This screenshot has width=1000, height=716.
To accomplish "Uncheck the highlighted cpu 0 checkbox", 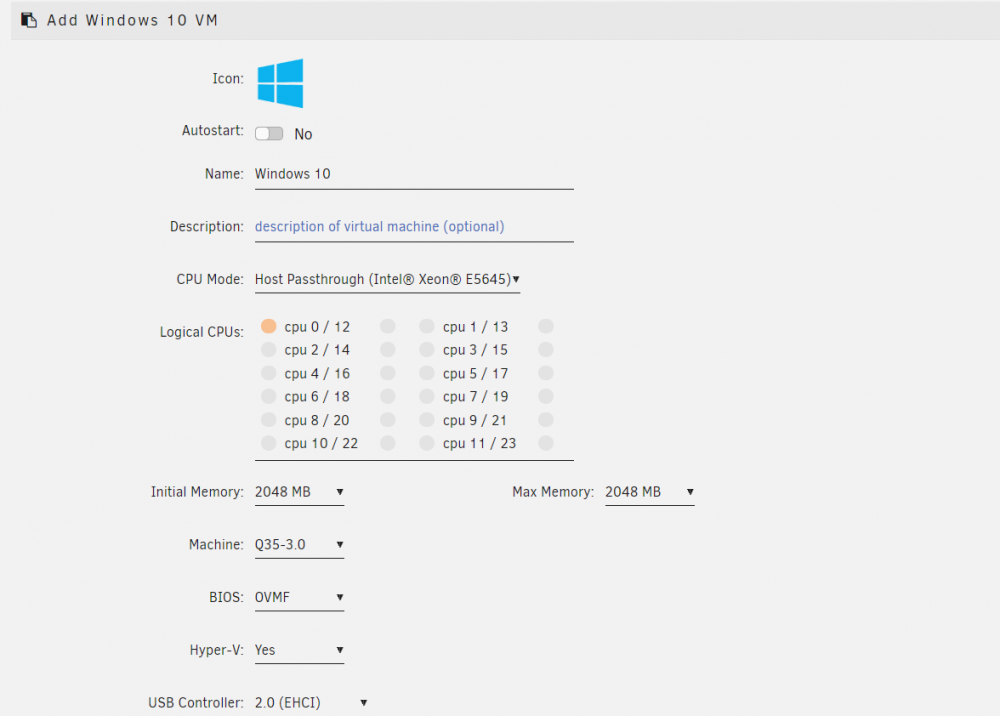I will 268,326.
